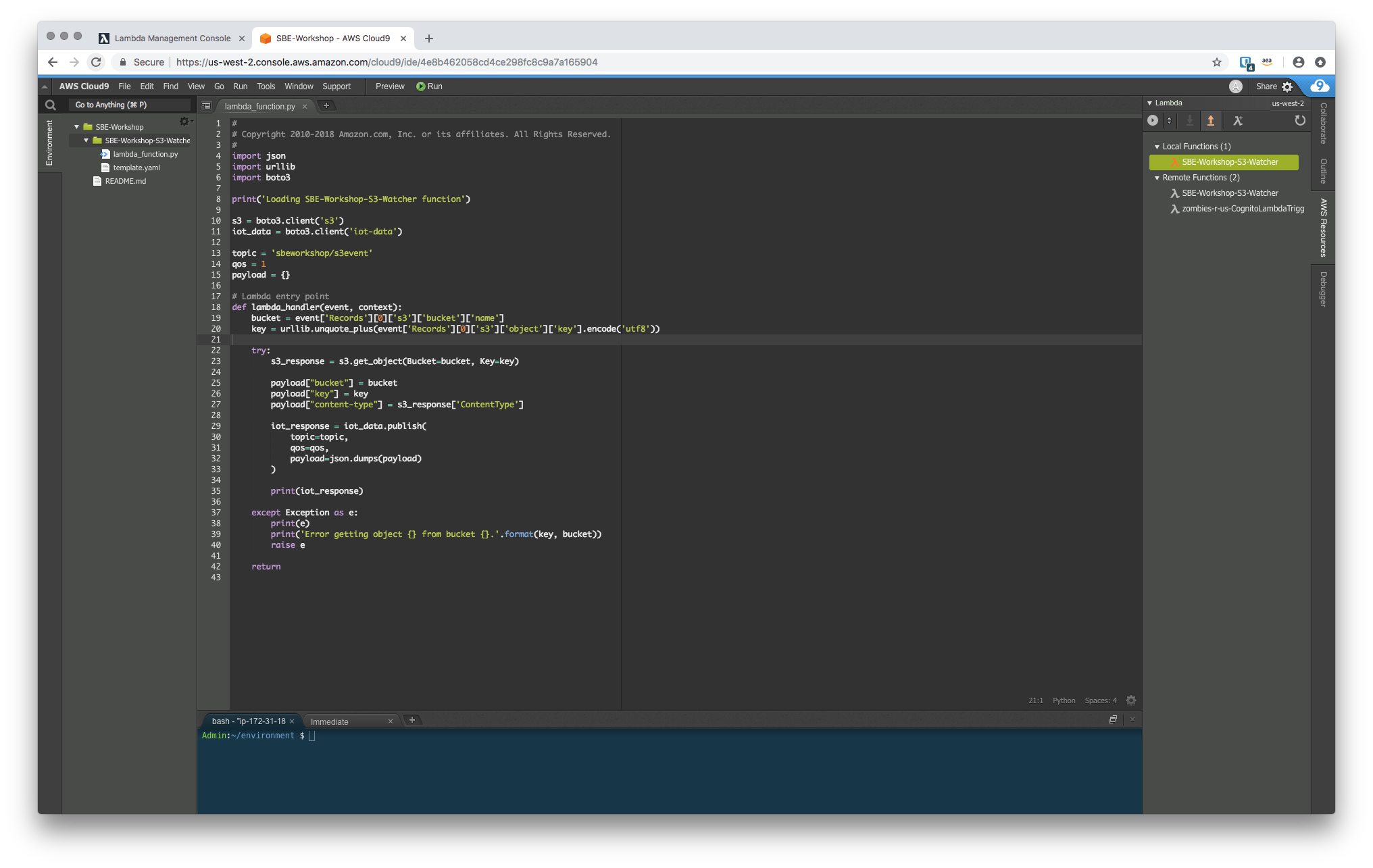Click the blue extension icon with a badge
This screenshot has width=1373, height=868.
(x=1247, y=63)
